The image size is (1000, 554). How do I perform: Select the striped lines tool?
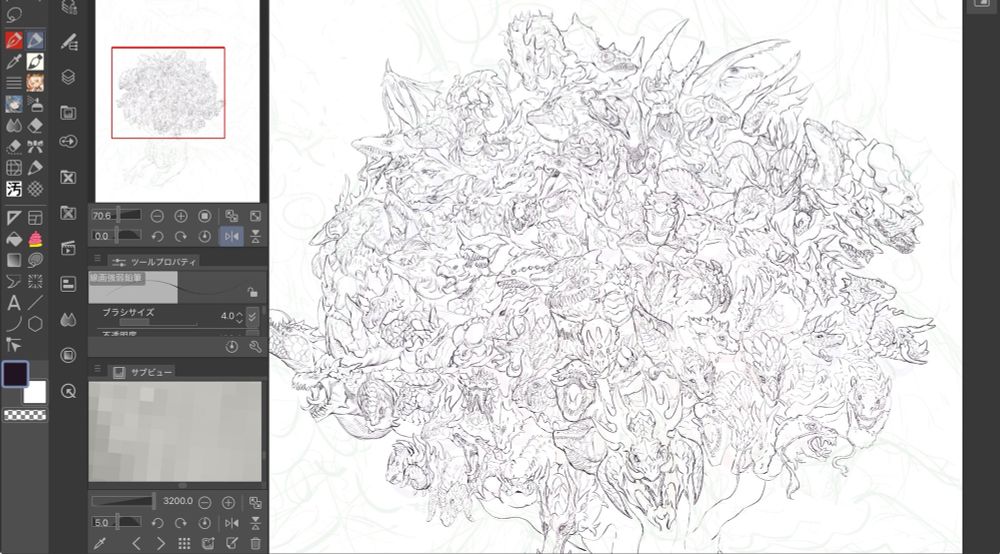pos(13,82)
